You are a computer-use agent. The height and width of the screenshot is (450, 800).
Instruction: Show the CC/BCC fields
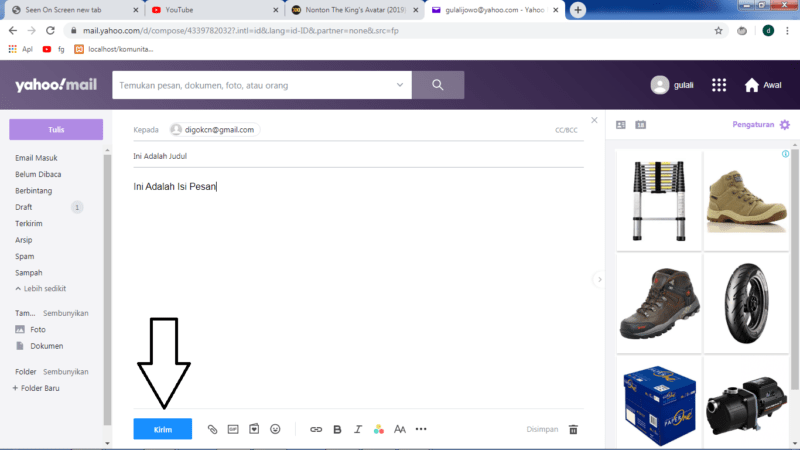coord(566,130)
